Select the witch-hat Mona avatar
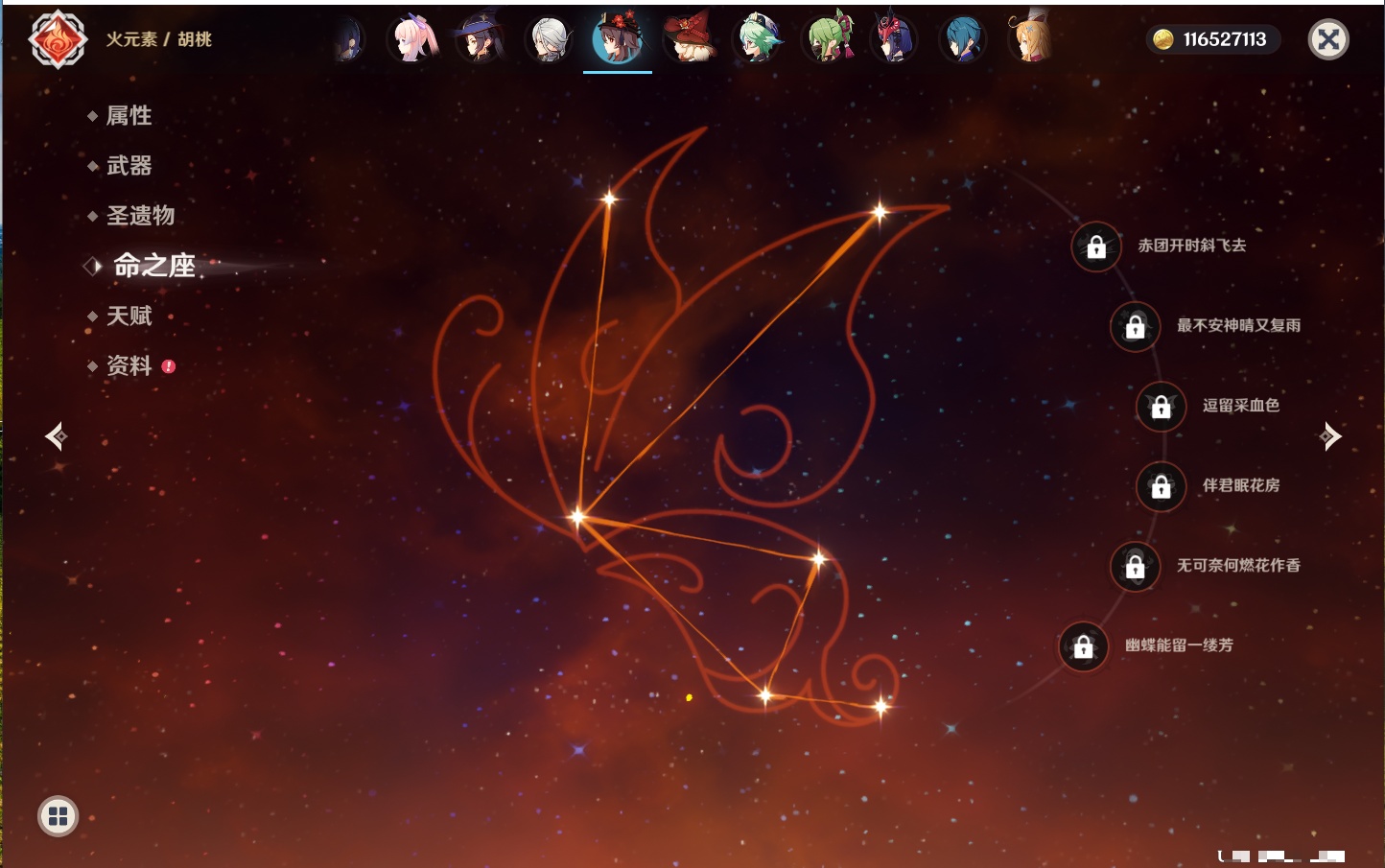This screenshot has width=1385, height=868. (x=480, y=40)
